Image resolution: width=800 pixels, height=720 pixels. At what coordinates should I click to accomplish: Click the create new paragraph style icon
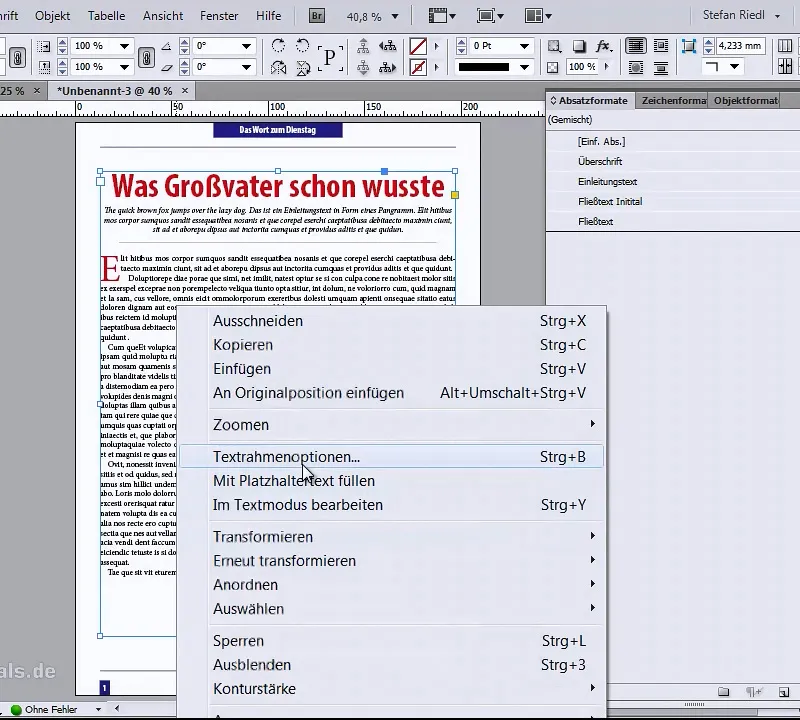pos(784,692)
